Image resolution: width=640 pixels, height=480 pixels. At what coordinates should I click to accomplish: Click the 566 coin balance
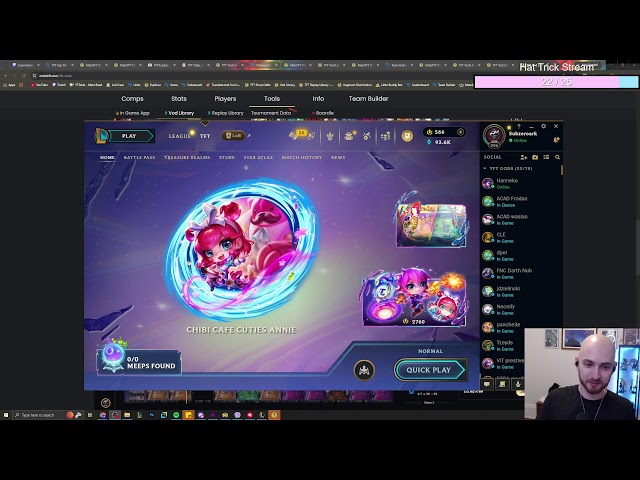tap(439, 132)
